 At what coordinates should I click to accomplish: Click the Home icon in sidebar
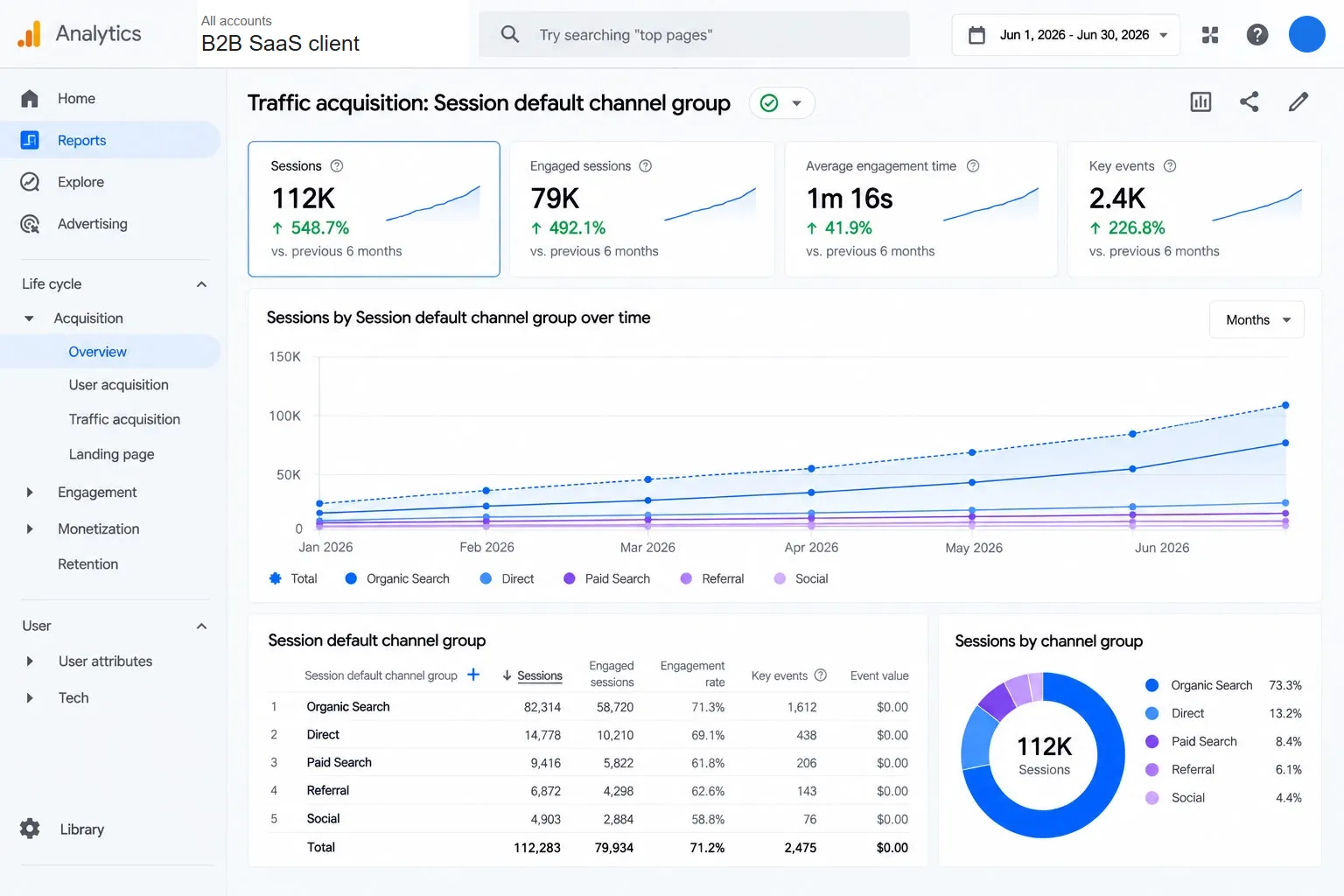pos(30,99)
